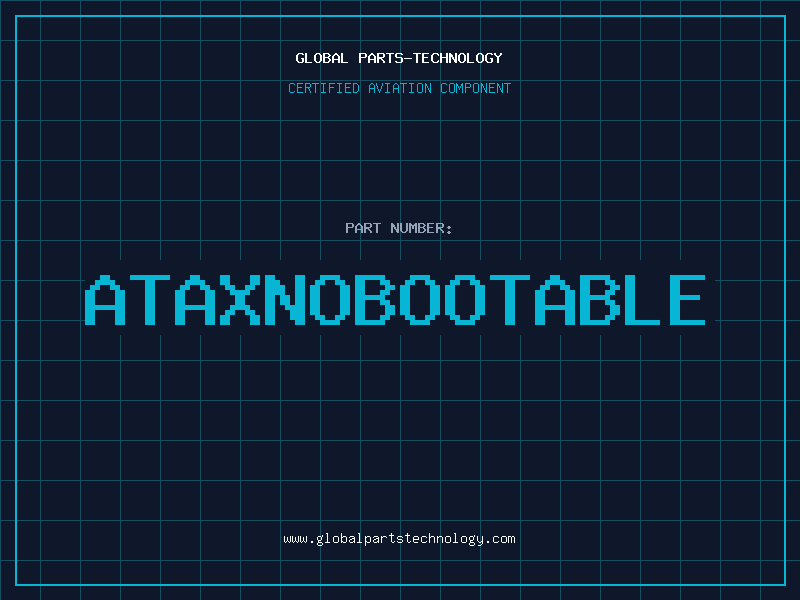The image size is (800, 600).
Task: Click the GLOBAL PARTS-TECHNOLOGY heading
Action: point(399,58)
